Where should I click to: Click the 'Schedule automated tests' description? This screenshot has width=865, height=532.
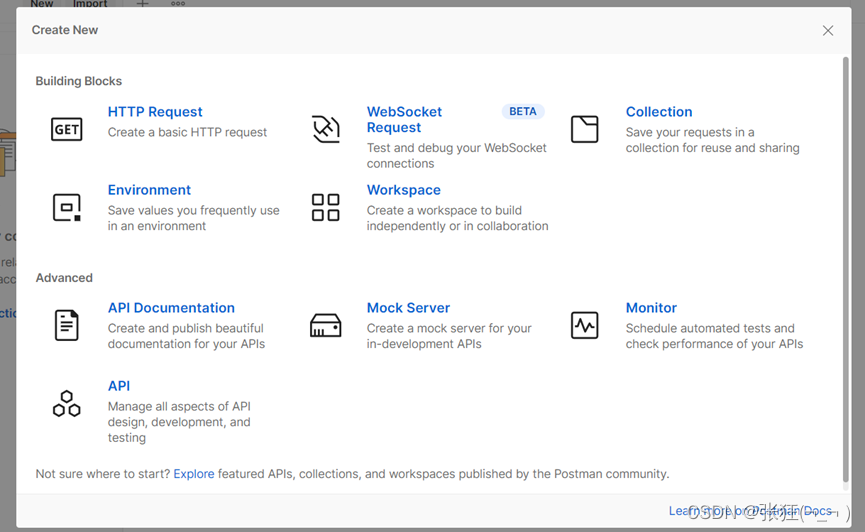(714, 336)
